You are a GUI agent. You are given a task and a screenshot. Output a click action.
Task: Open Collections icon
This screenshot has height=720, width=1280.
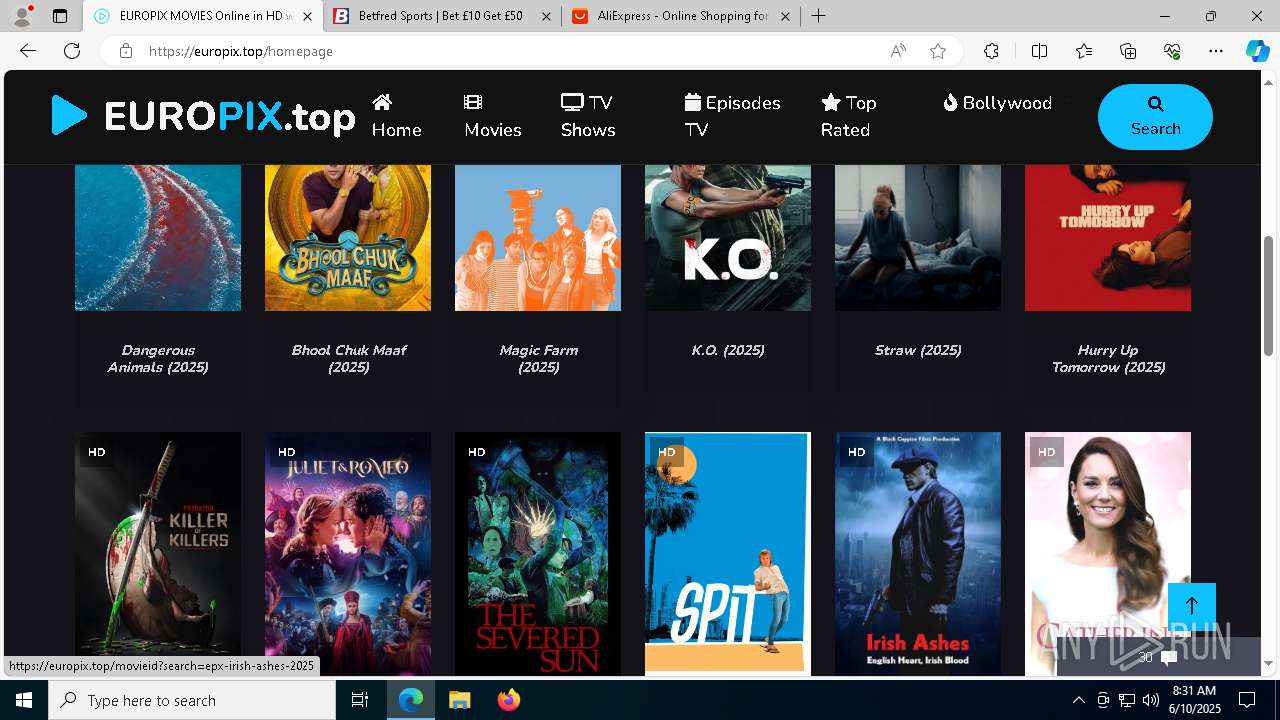click(1128, 51)
